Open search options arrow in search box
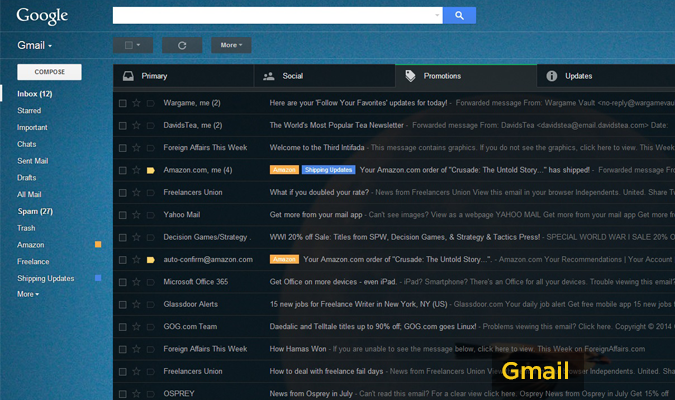 click(437, 16)
